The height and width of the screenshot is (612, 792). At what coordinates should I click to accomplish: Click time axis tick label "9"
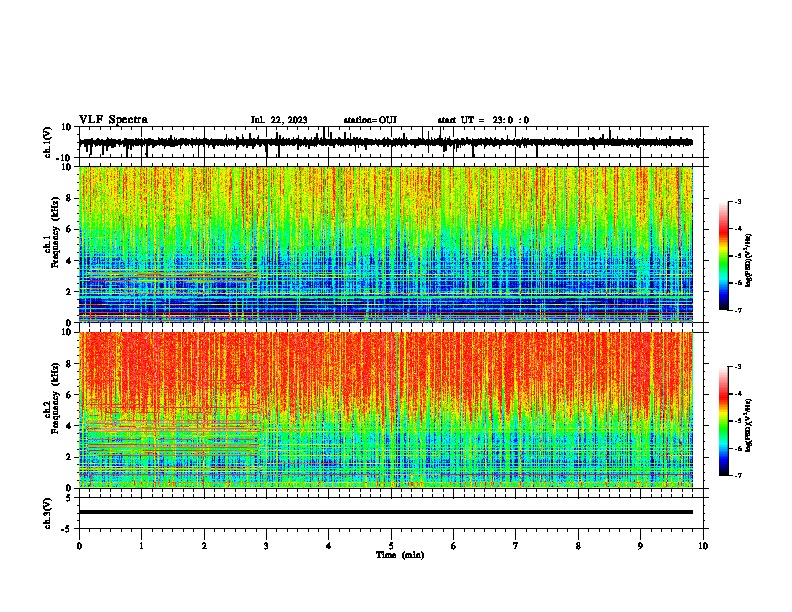pos(640,546)
